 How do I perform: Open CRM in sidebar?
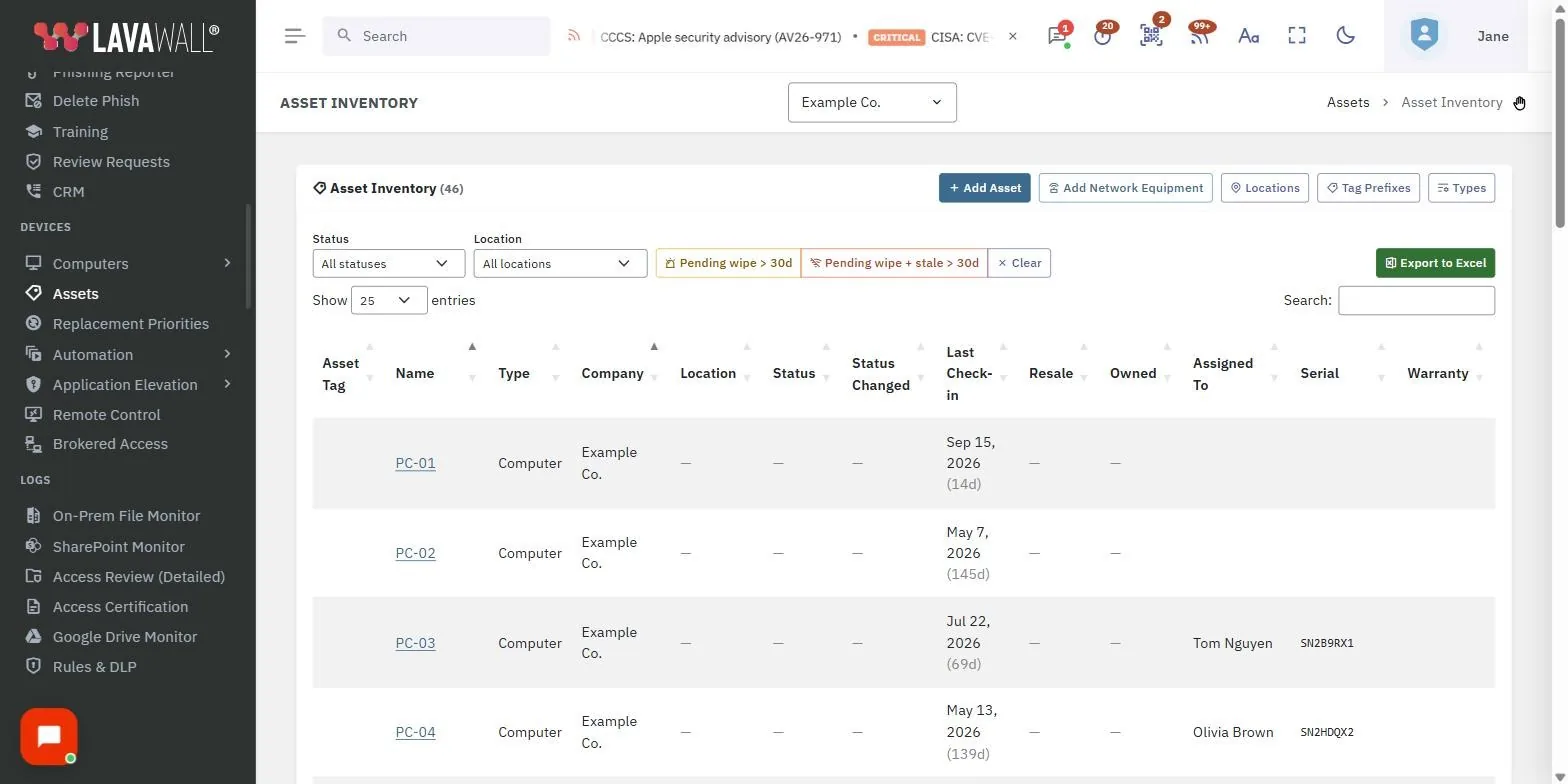(x=68, y=192)
